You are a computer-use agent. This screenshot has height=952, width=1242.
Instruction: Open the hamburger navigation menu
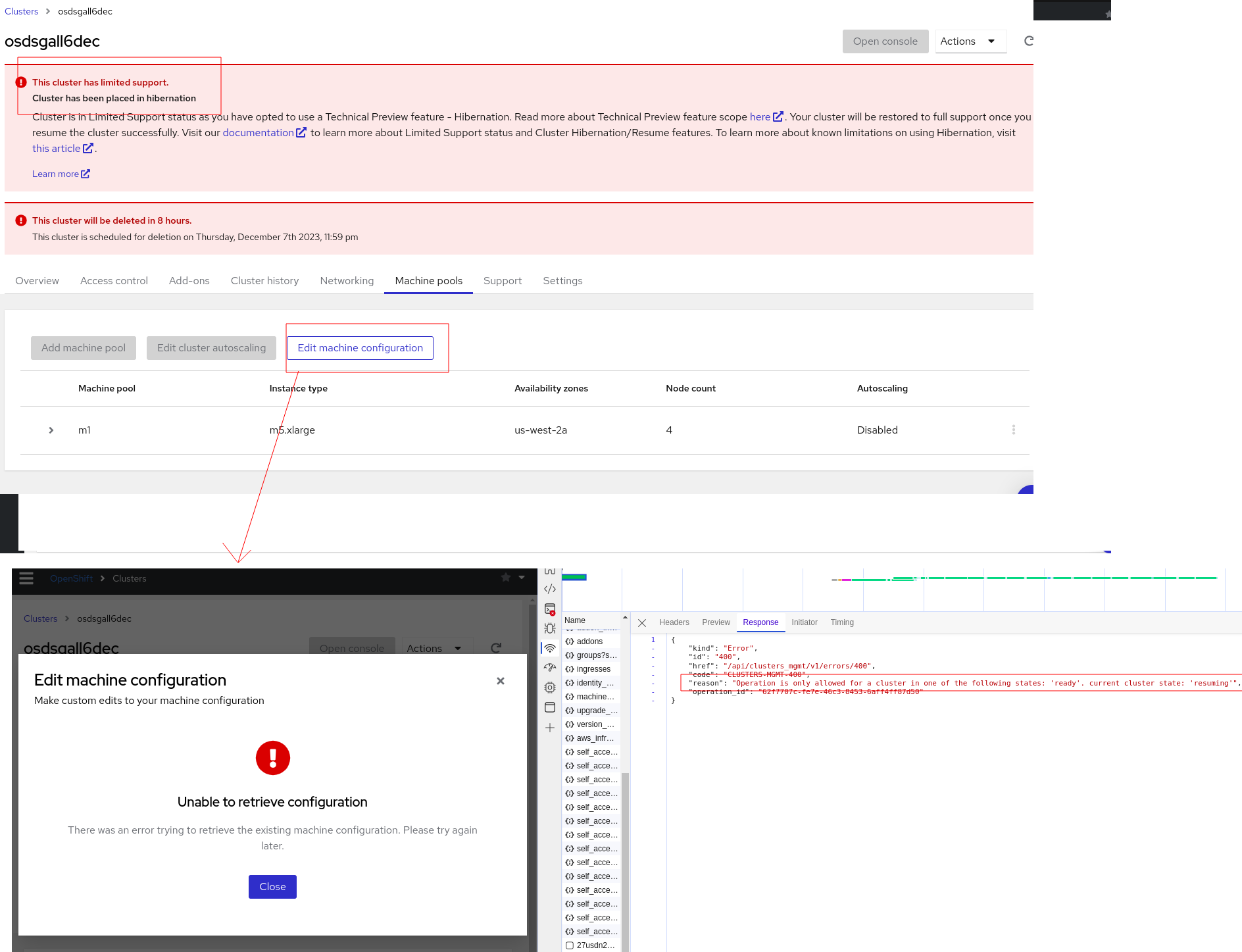pos(26,578)
